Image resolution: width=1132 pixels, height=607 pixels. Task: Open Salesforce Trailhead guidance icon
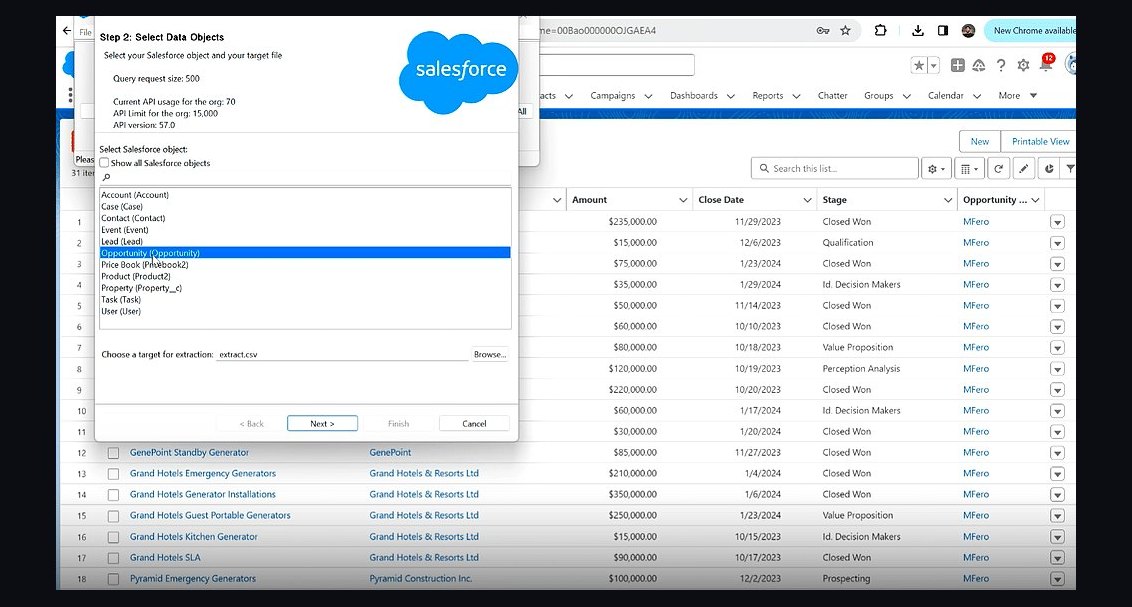point(979,66)
